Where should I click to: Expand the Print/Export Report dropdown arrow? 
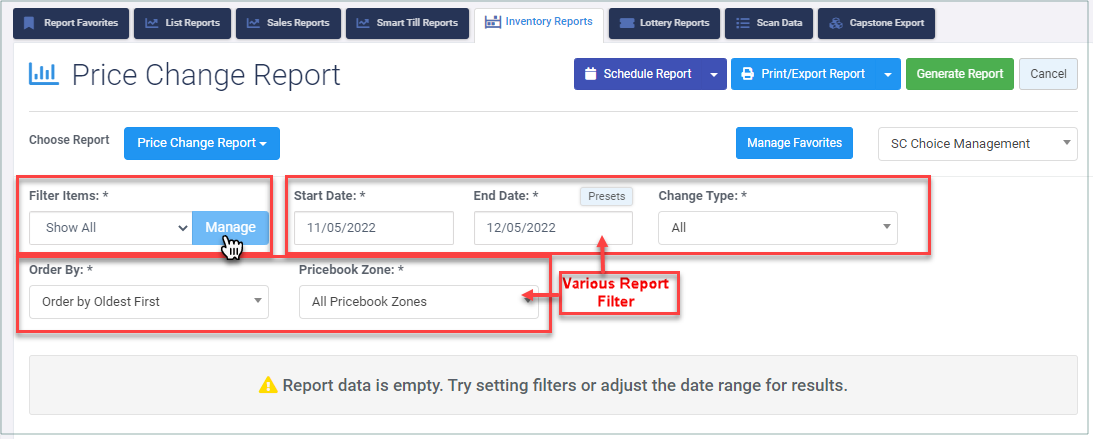[888, 74]
